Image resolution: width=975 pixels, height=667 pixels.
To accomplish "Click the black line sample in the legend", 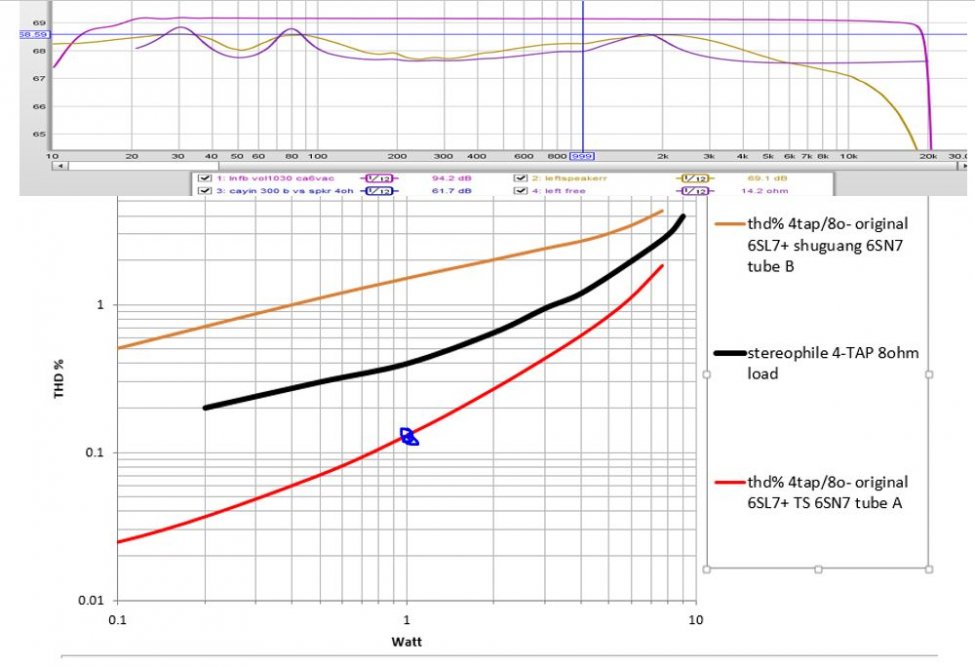I will pyautogui.click(x=730, y=353).
